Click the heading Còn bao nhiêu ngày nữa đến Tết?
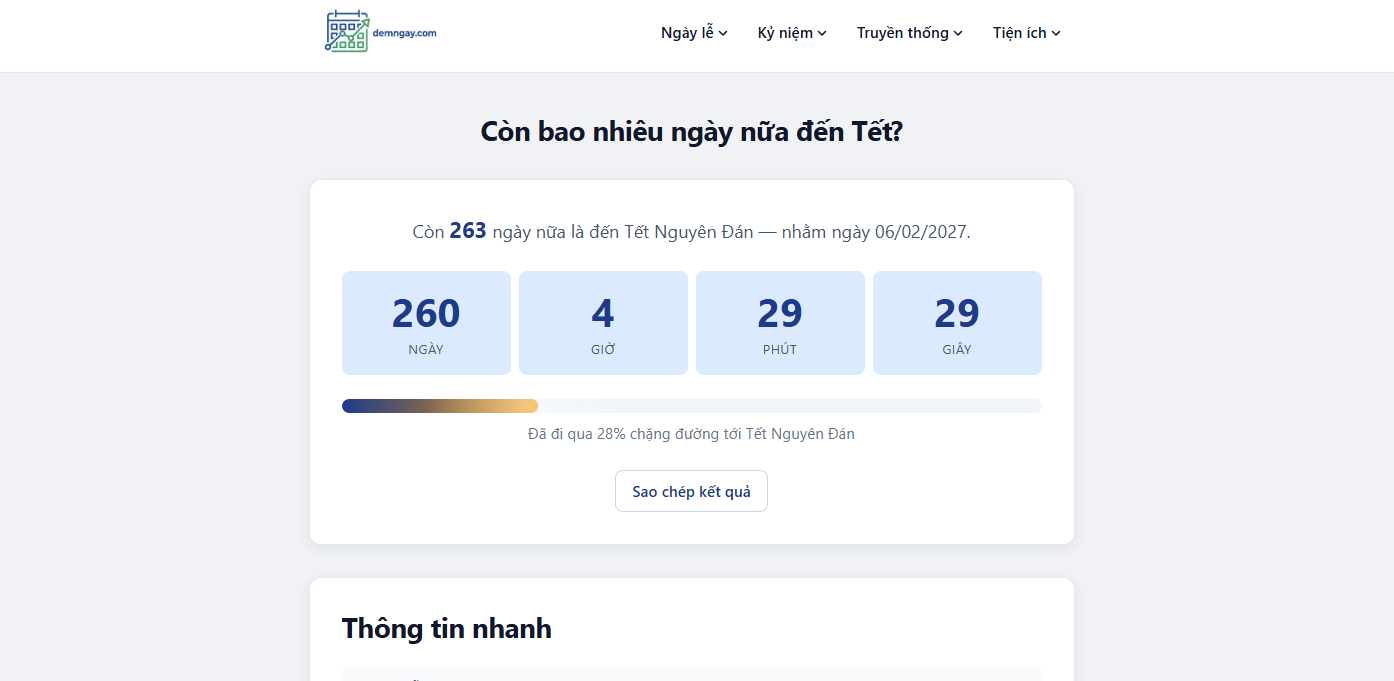 [x=692, y=131]
